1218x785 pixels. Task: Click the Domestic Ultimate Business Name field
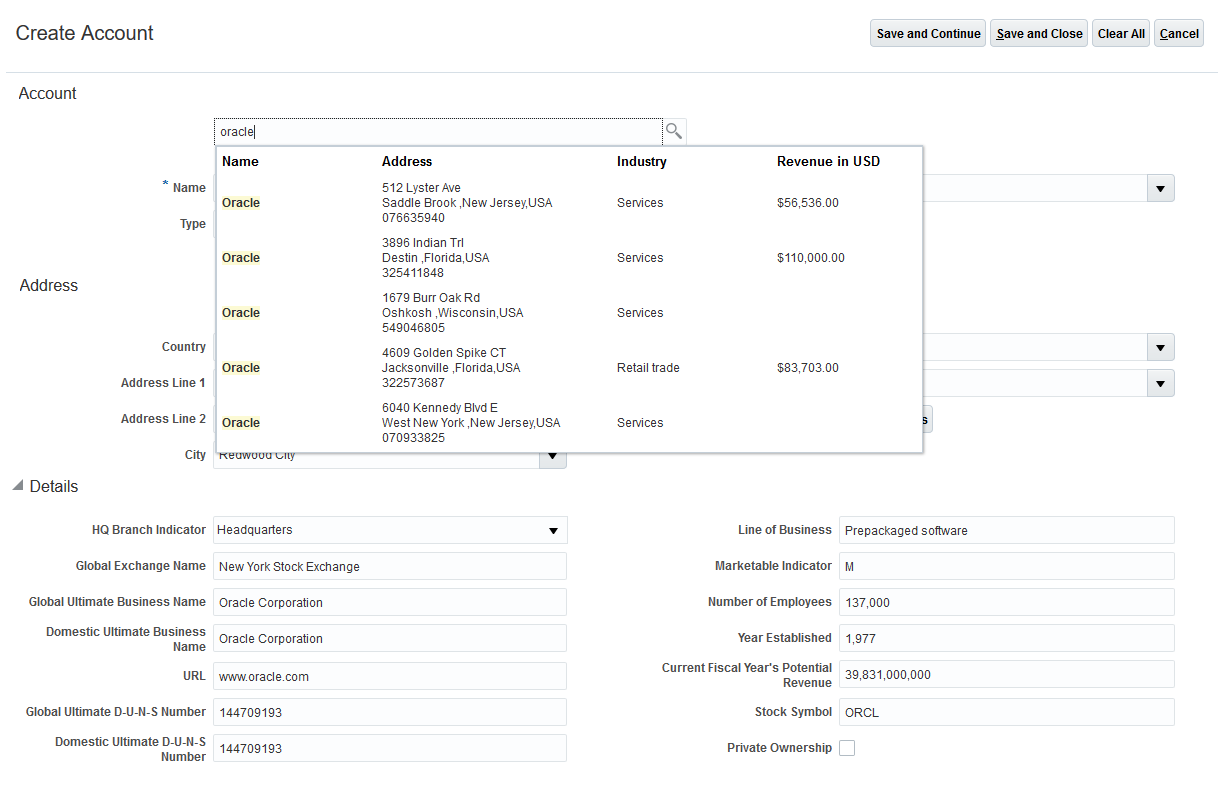[390, 638]
